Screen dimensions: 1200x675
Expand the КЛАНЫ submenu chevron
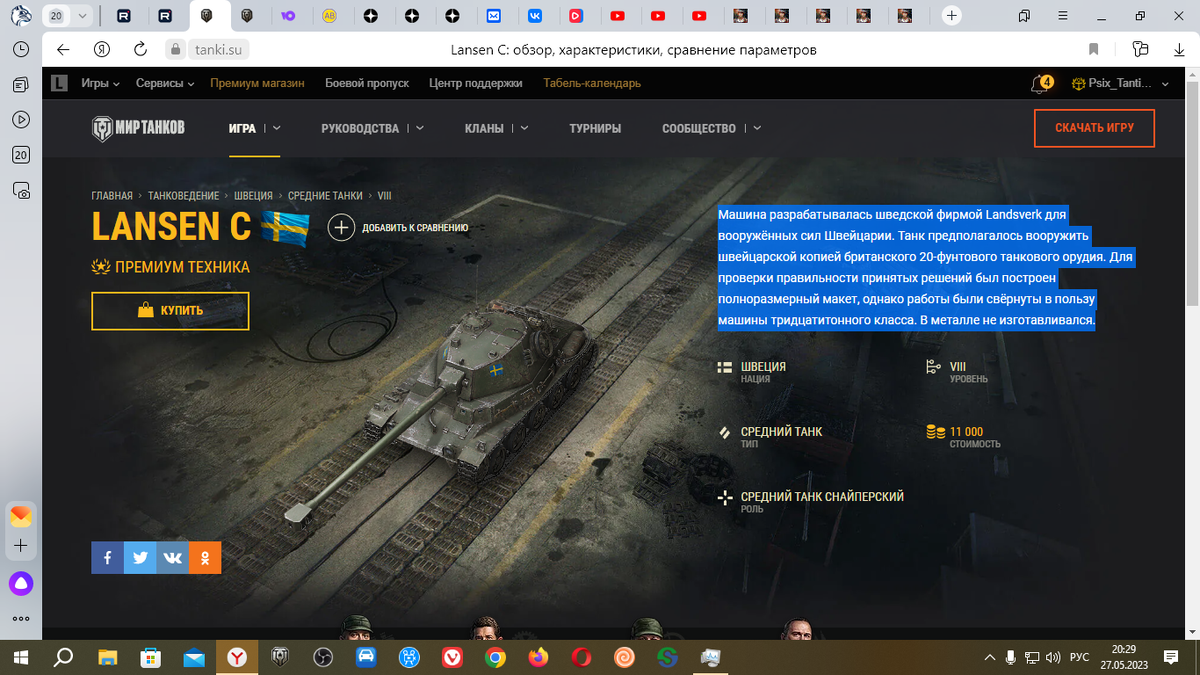524,128
